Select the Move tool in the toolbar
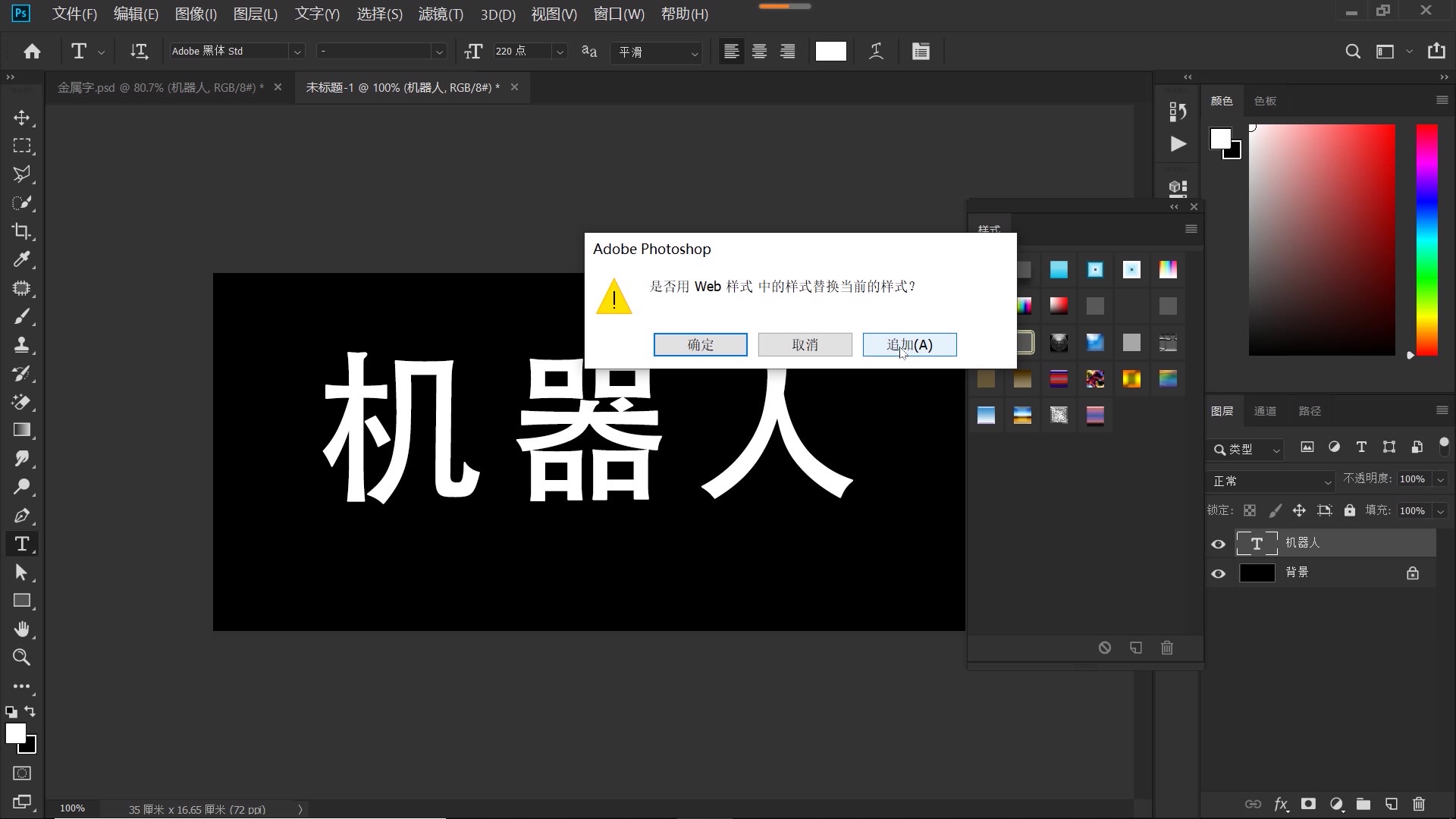Screen dimensions: 1456x819 (x=22, y=118)
